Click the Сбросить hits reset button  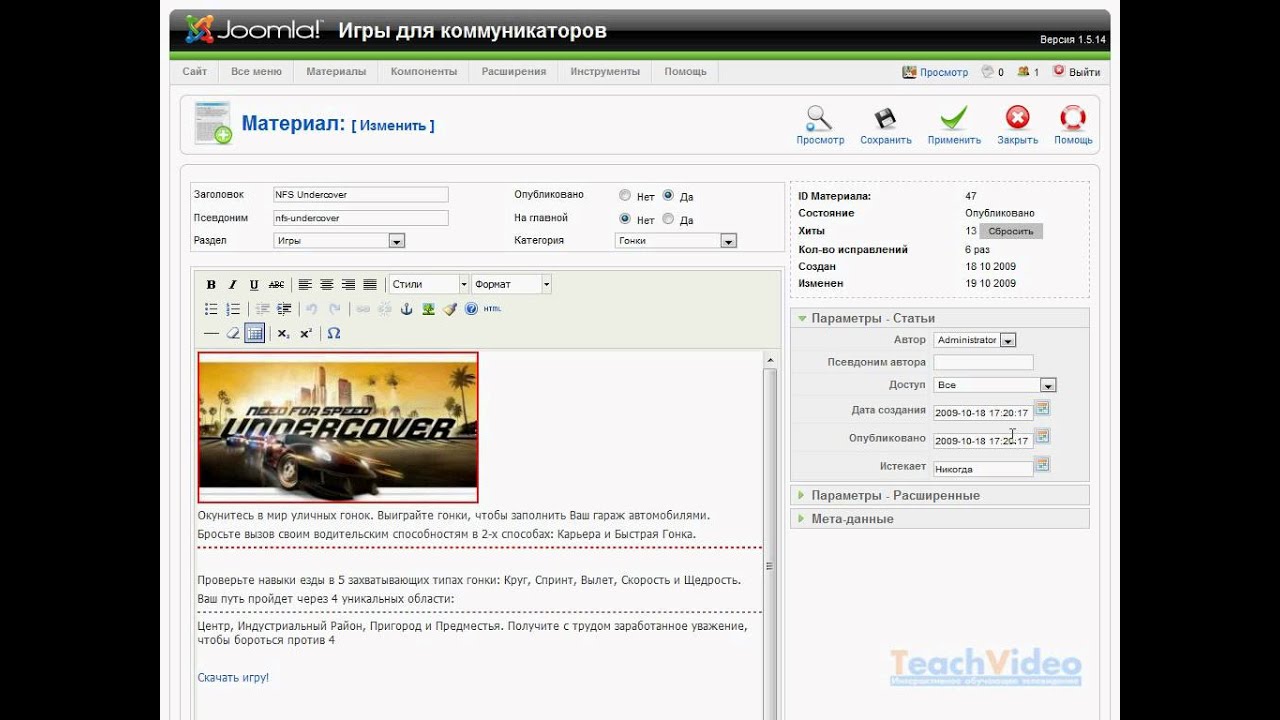pos(1011,231)
